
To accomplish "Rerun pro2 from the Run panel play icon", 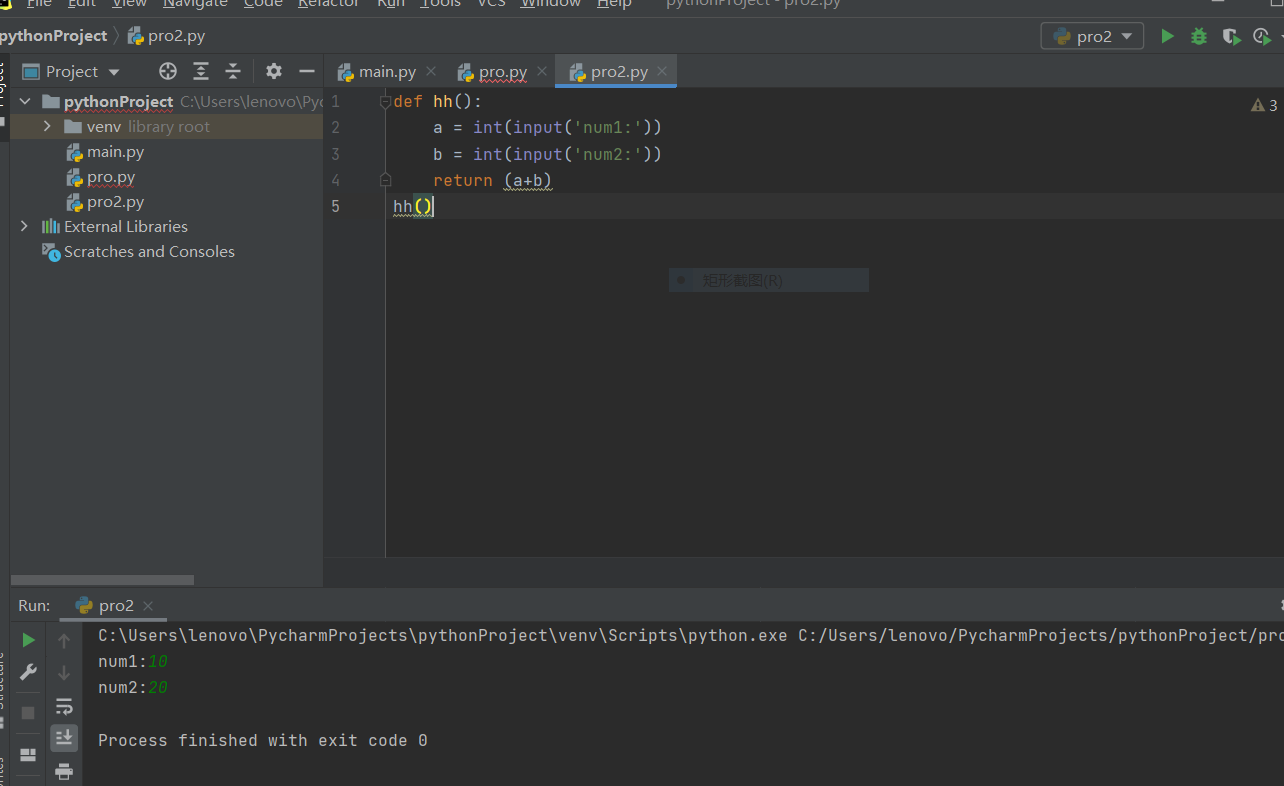I will pos(29,640).
